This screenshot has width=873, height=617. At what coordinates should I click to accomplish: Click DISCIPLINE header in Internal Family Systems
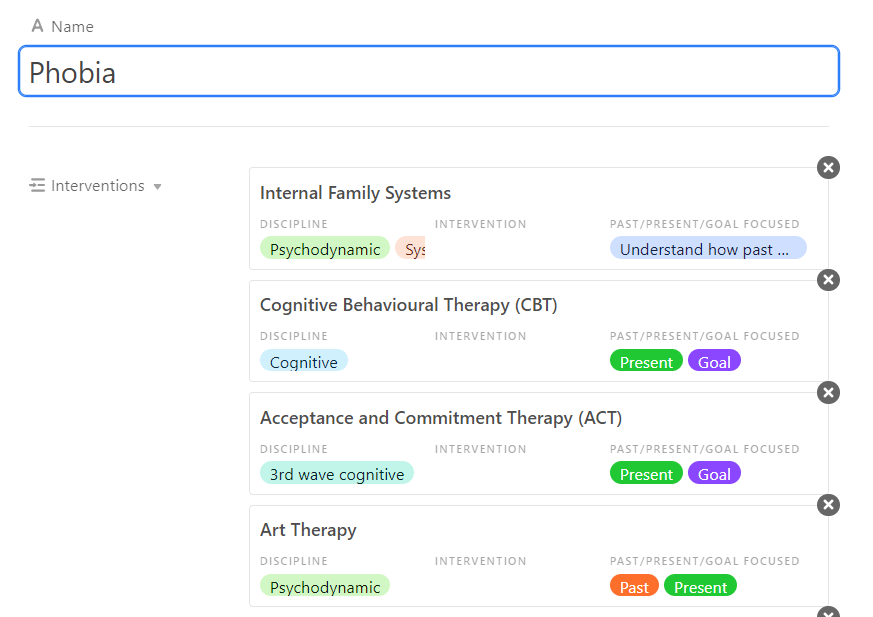pos(294,224)
